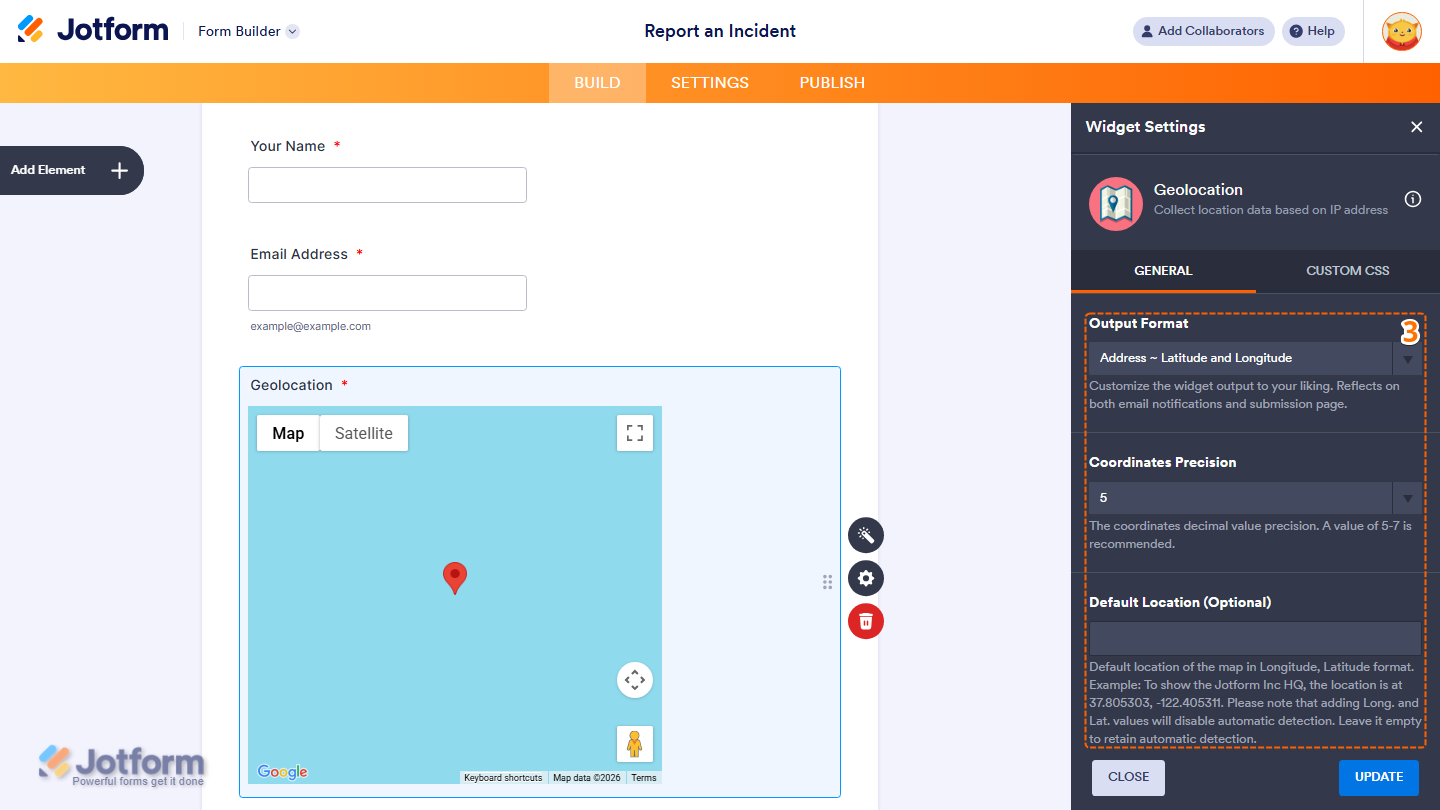Open widget settings gear icon

pos(866,578)
